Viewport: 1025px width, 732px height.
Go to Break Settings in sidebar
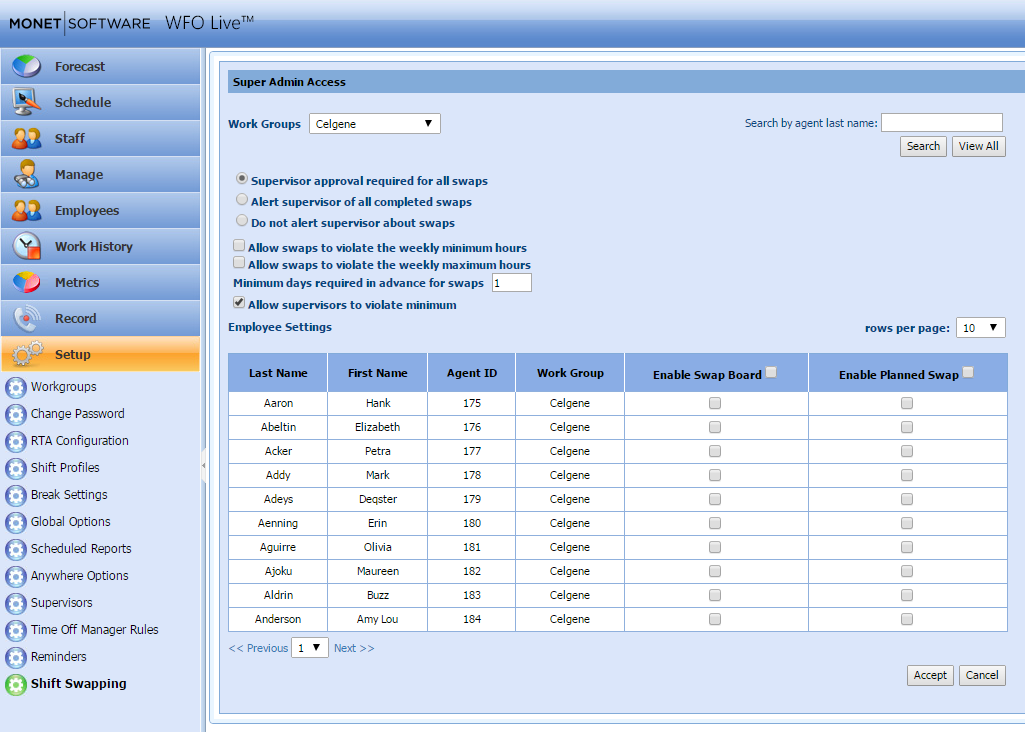click(x=69, y=495)
